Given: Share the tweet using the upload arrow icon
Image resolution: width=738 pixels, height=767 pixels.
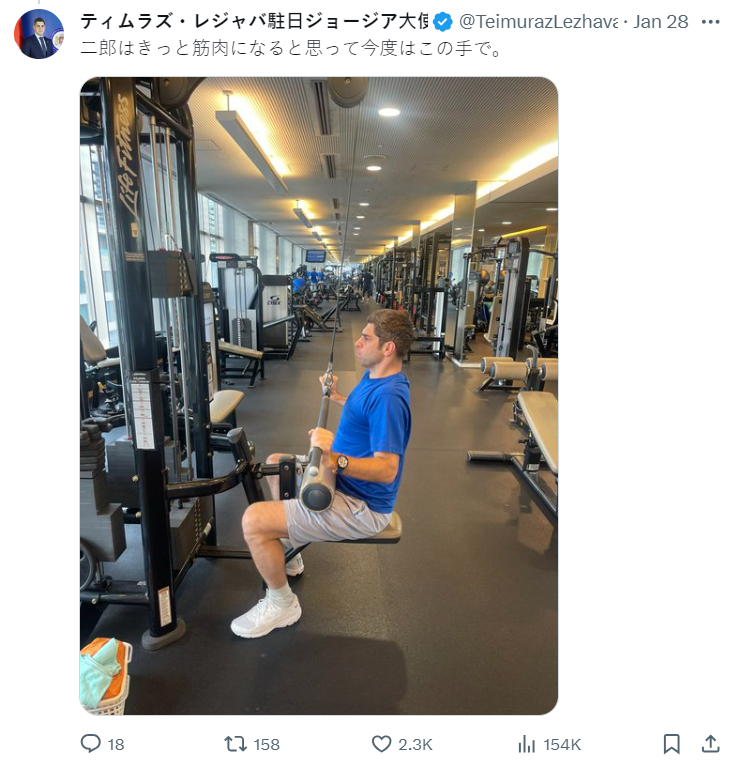Looking at the screenshot, I should click(x=710, y=744).
